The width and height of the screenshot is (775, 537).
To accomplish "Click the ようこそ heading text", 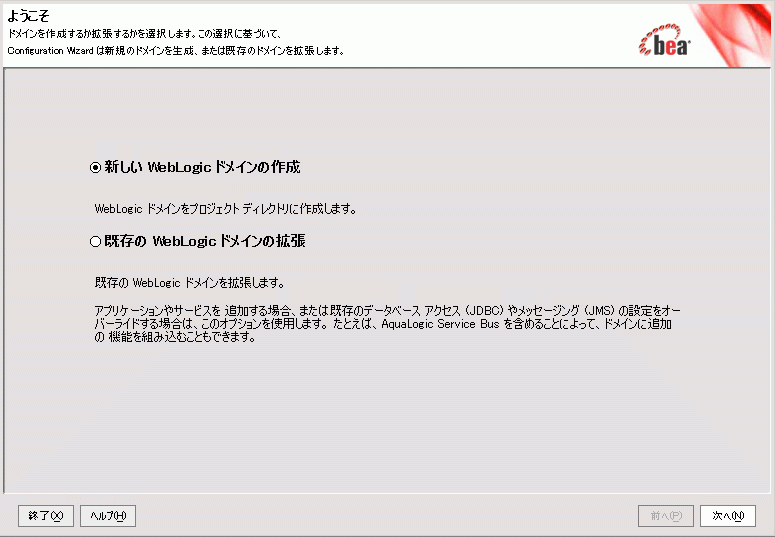I will (x=28, y=16).
